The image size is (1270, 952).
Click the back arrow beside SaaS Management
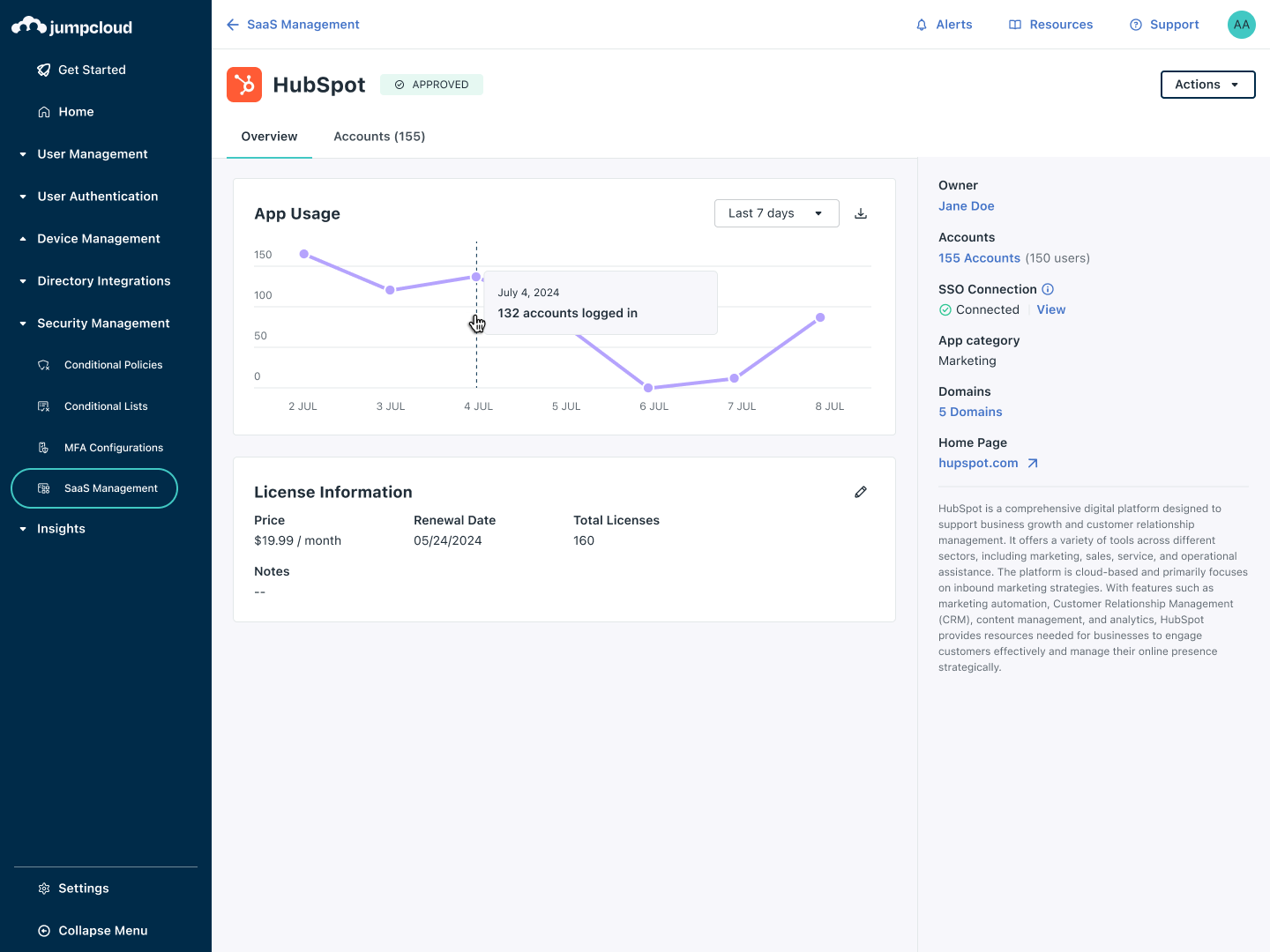click(x=233, y=25)
